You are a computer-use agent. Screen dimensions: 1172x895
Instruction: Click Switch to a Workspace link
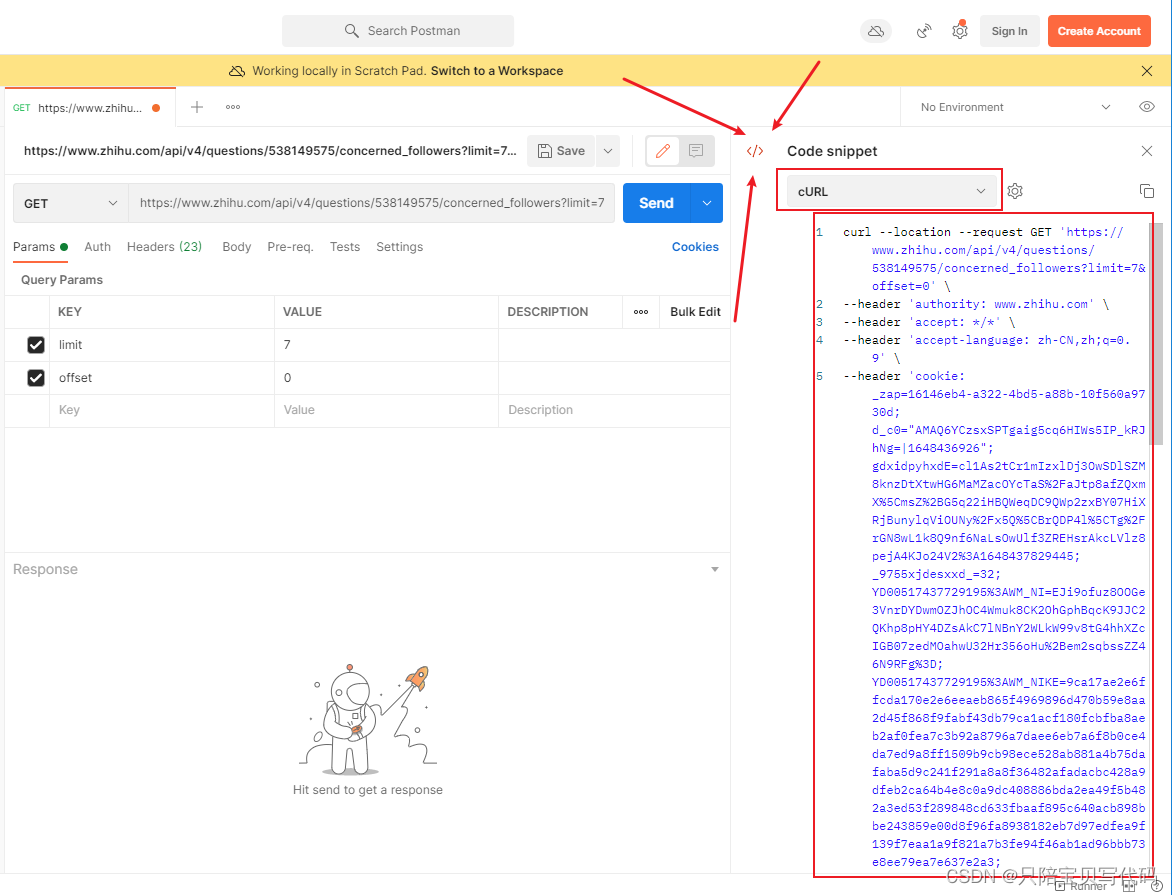click(x=497, y=71)
